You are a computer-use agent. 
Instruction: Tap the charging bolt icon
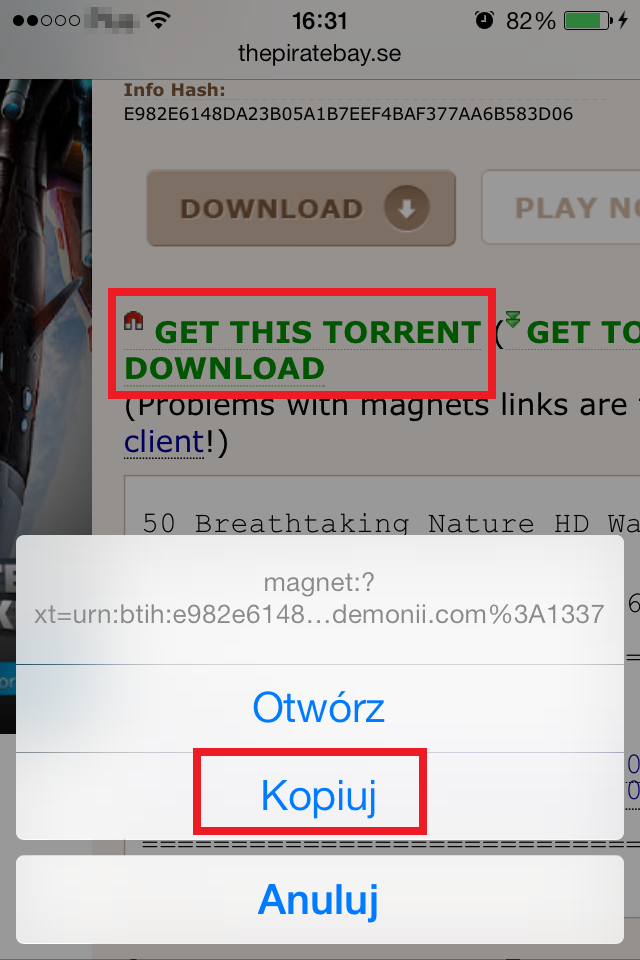pos(623,20)
